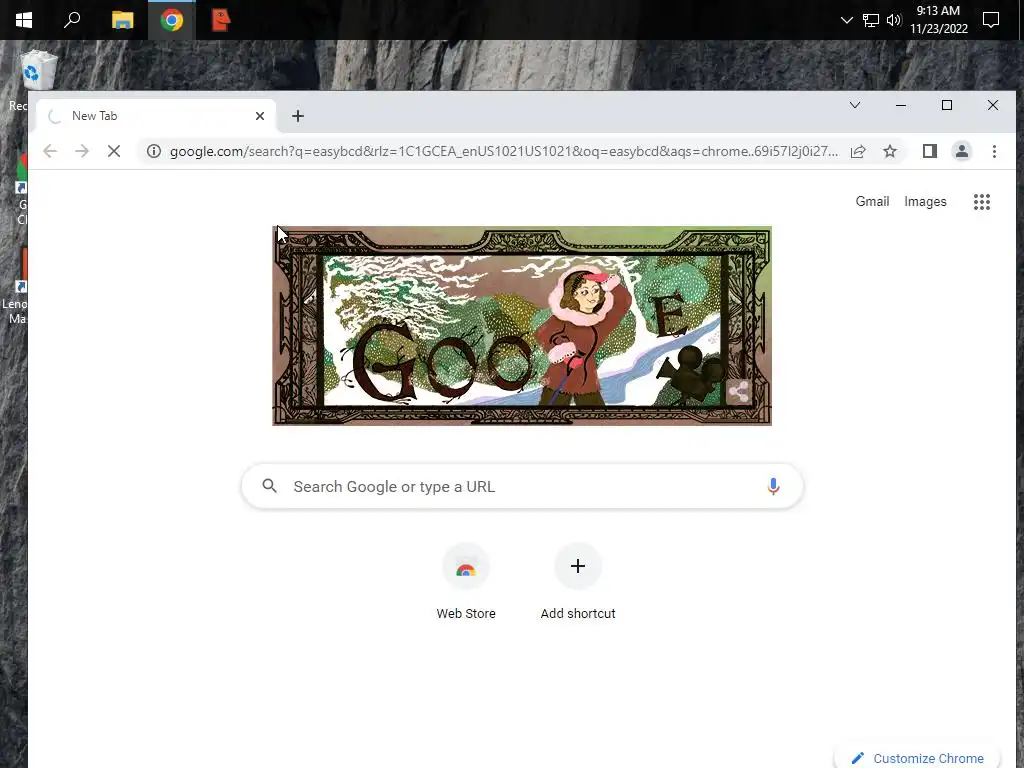Open the Chrome three-dot menu
Viewport: 1024px width, 768px height.
(x=994, y=152)
